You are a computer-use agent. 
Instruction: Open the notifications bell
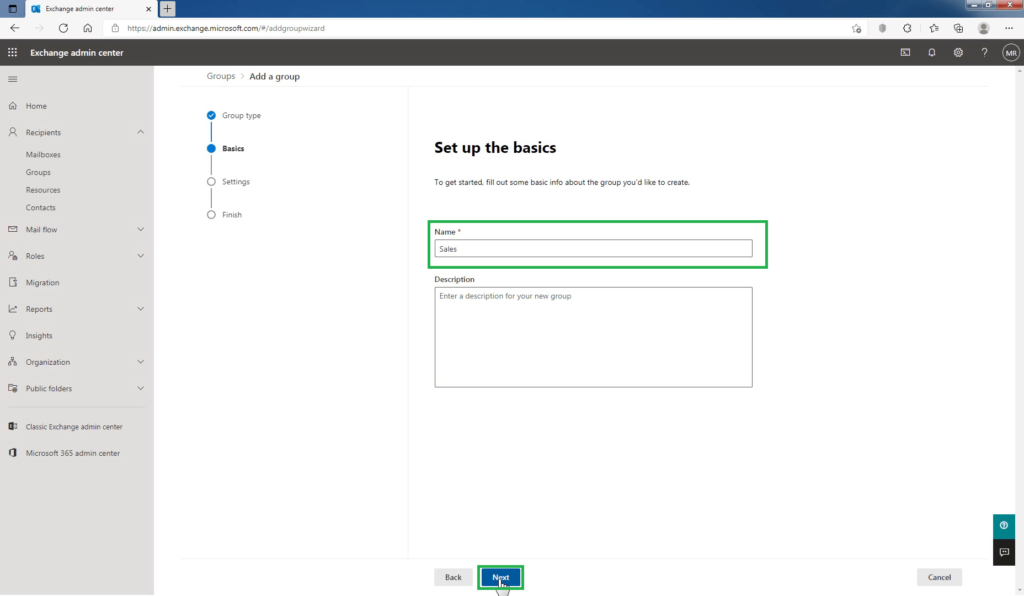tap(932, 52)
